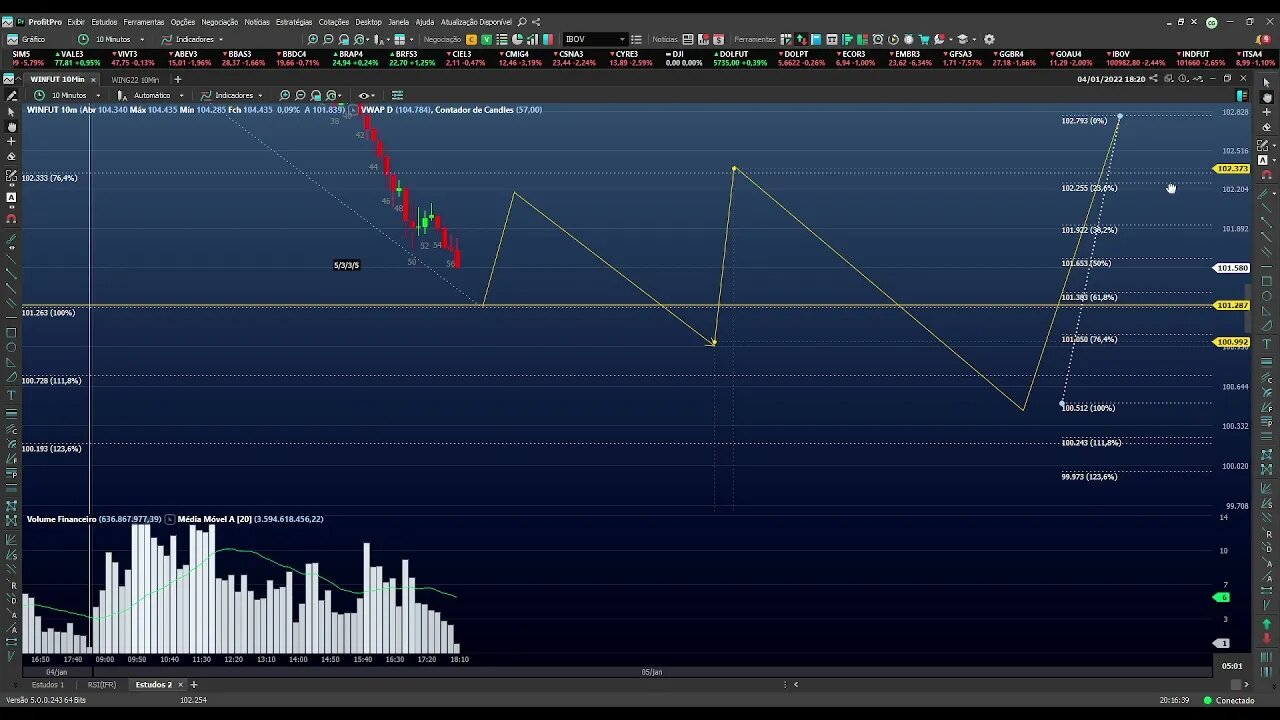The height and width of the screenshot is (720, 1280).
Task: Click the top toolbar zoom out magnifier
Action: pos(329,39)
